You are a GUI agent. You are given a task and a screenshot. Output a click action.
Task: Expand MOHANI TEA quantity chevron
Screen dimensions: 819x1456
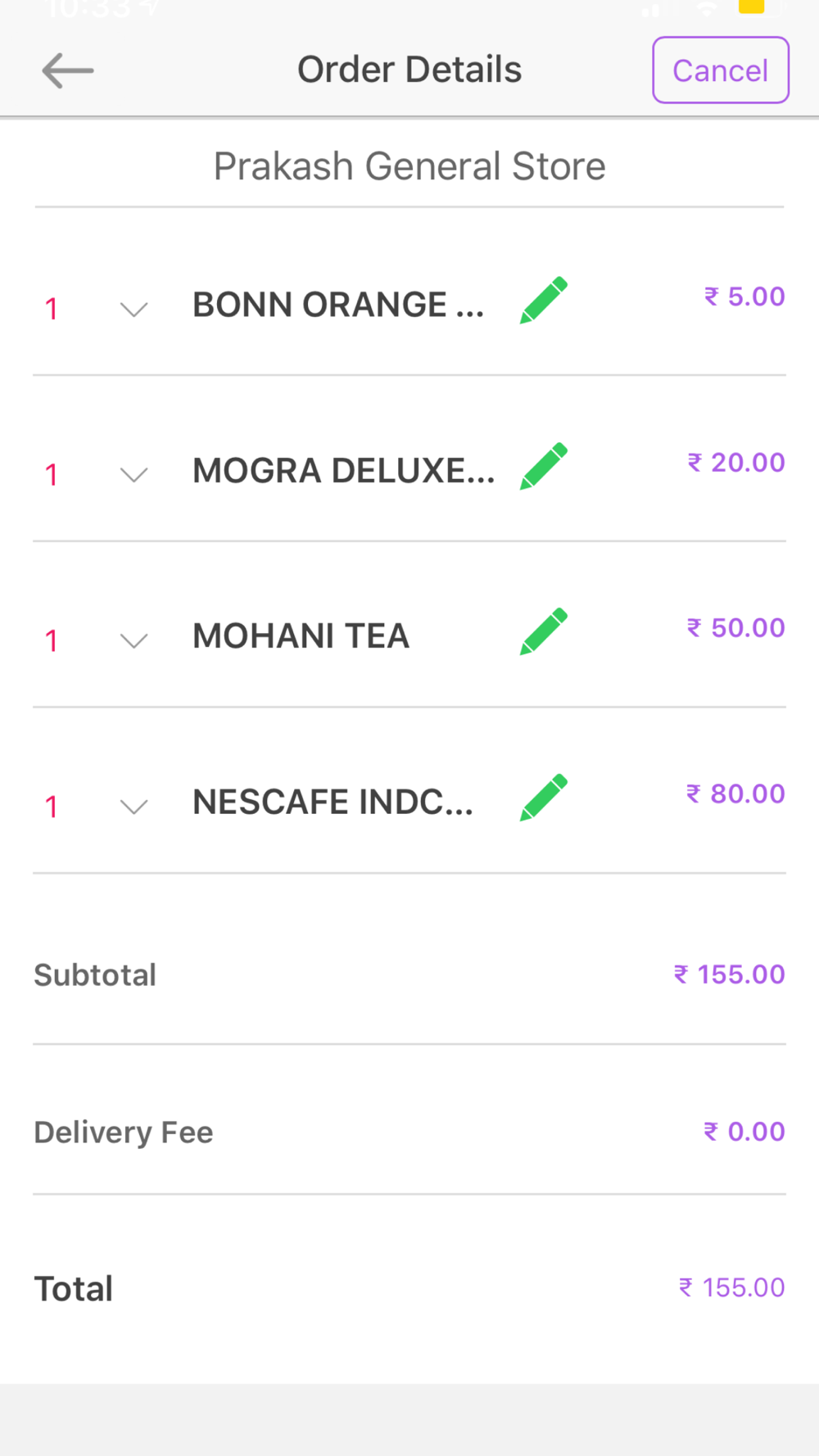[x=133, y=640]
